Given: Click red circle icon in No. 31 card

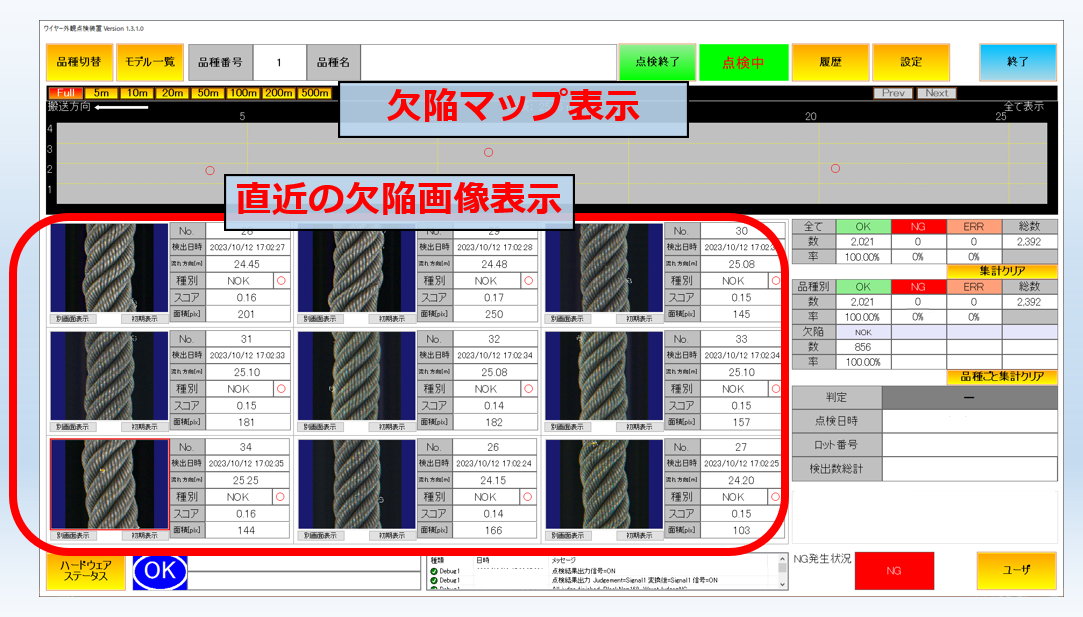Looking at the screenshot, I should 281,389.
